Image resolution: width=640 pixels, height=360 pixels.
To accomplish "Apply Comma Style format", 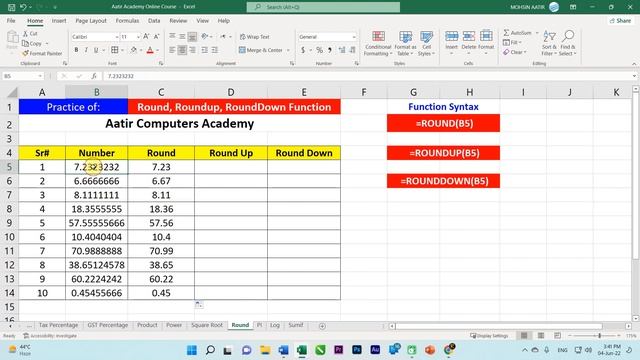I will pos(330,50).
